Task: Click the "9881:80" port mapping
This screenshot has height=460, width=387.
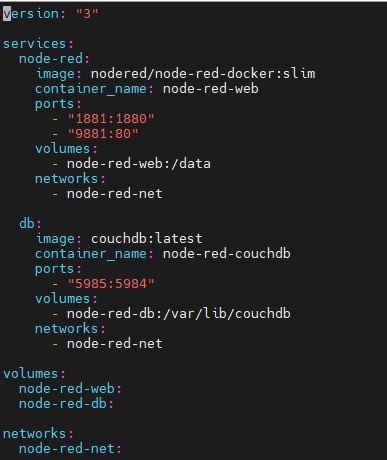Action: coord(103,134)
